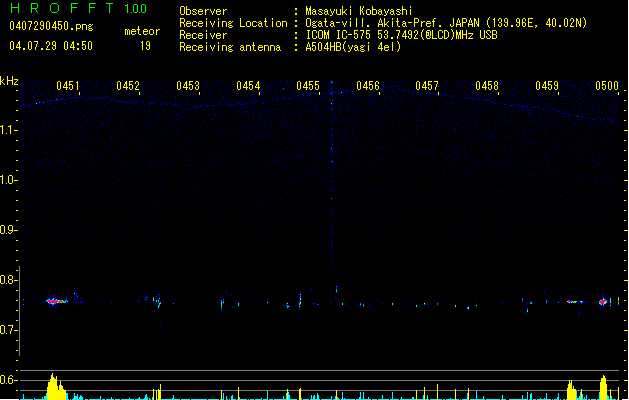Click the HROFFT 1.0.0 title text

78,8
